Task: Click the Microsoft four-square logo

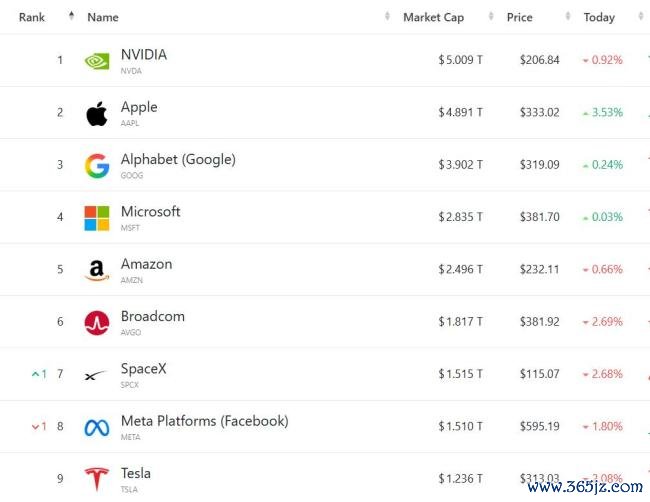Action: tap(97, 218)
